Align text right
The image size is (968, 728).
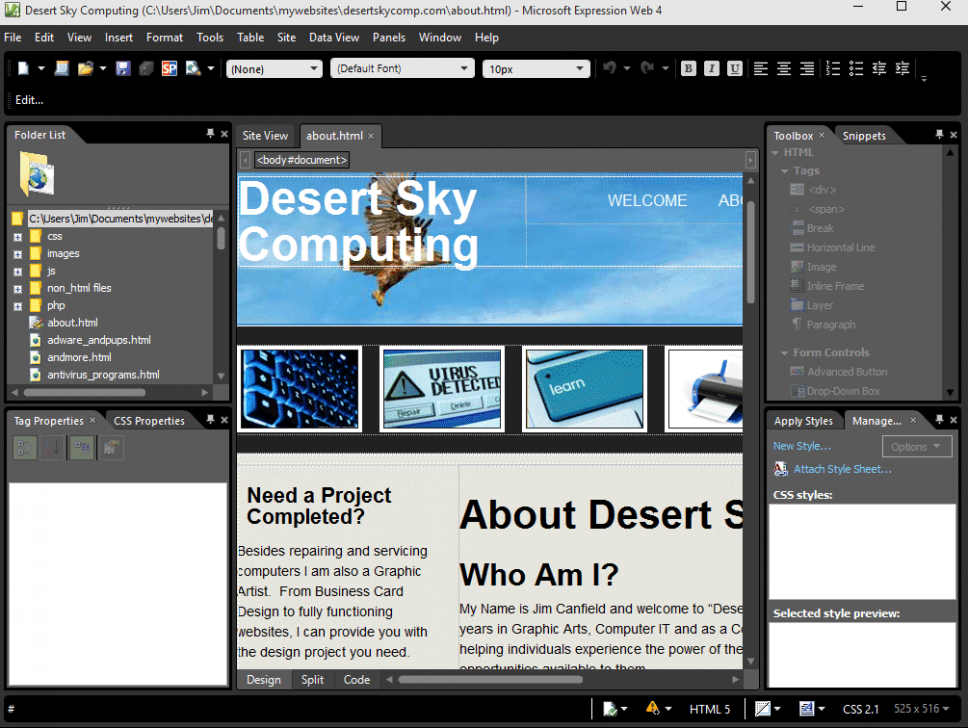click(807, 69)
